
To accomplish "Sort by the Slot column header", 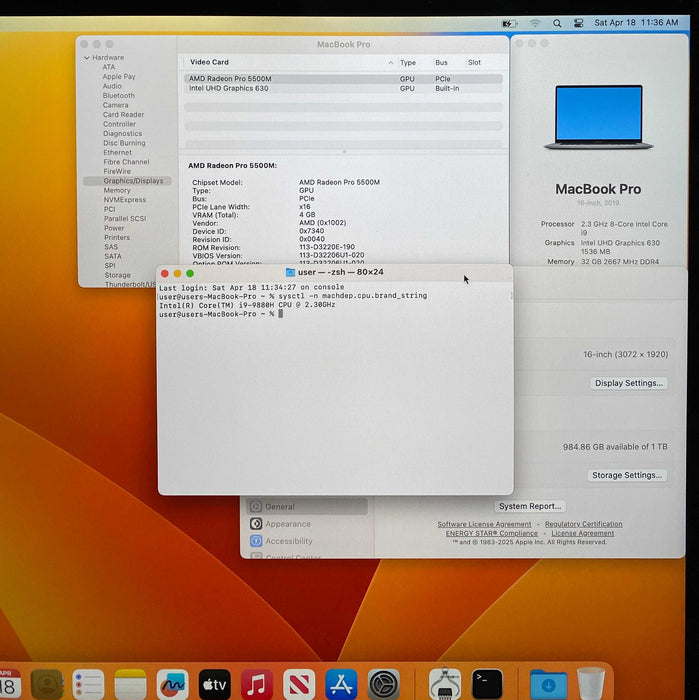I will (474, 62).
